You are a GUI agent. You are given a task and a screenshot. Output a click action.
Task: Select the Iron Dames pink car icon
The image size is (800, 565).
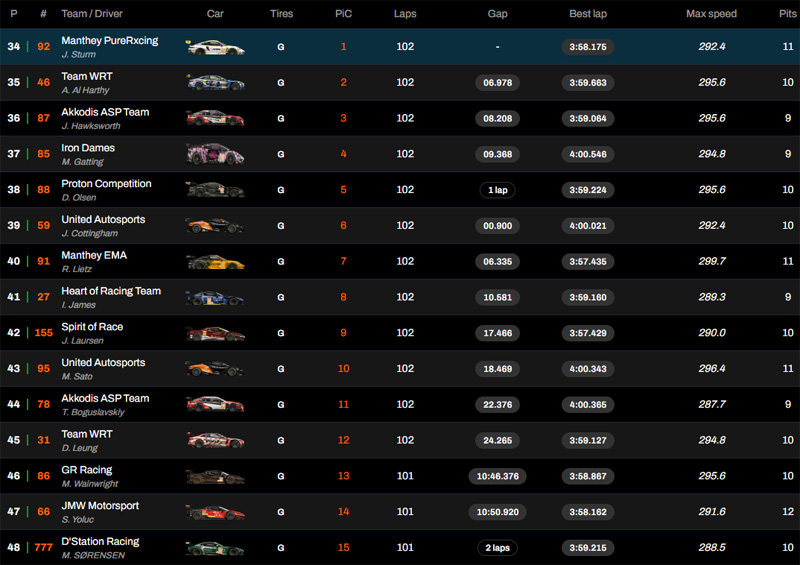(215, 154)
